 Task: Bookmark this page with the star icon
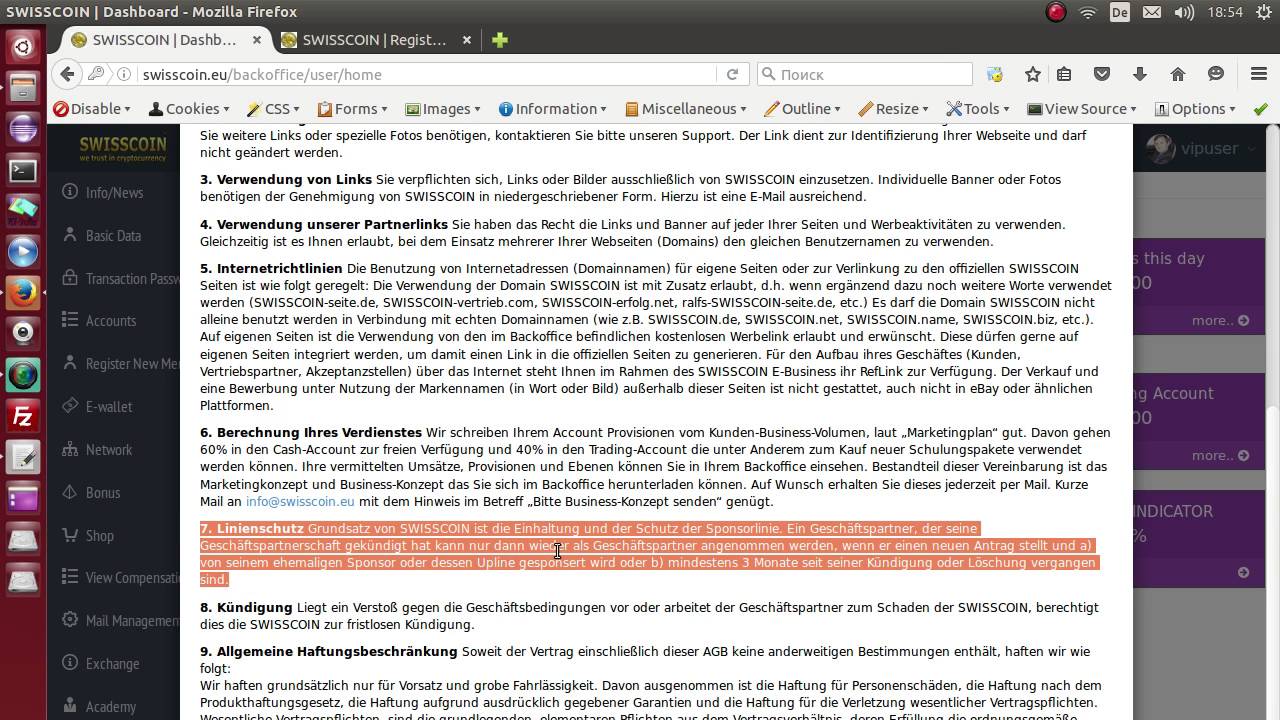(1033, 74)
